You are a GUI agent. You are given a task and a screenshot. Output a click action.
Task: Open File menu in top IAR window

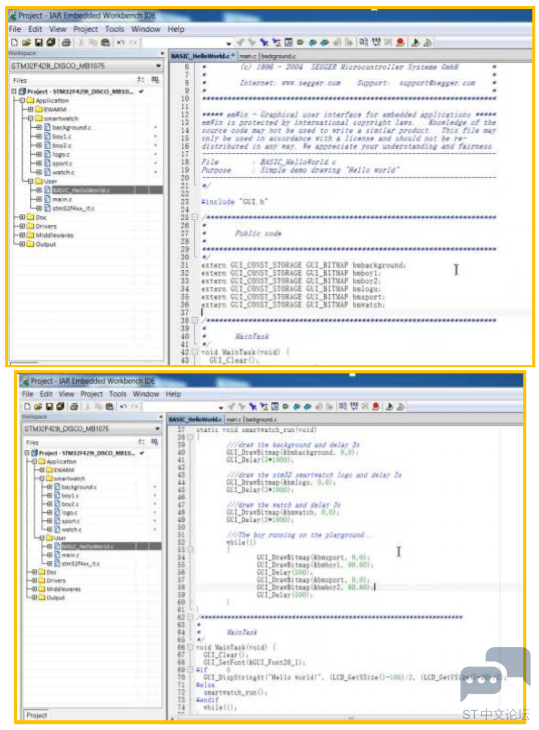[15, 29]
